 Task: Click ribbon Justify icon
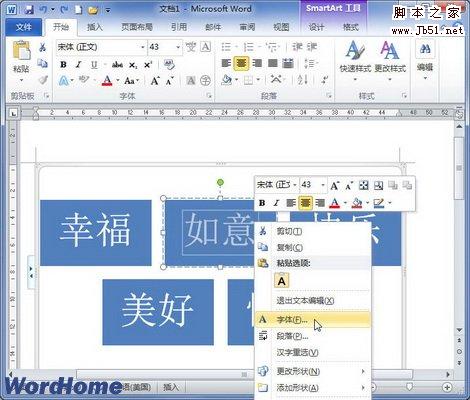tap(273, 63)
